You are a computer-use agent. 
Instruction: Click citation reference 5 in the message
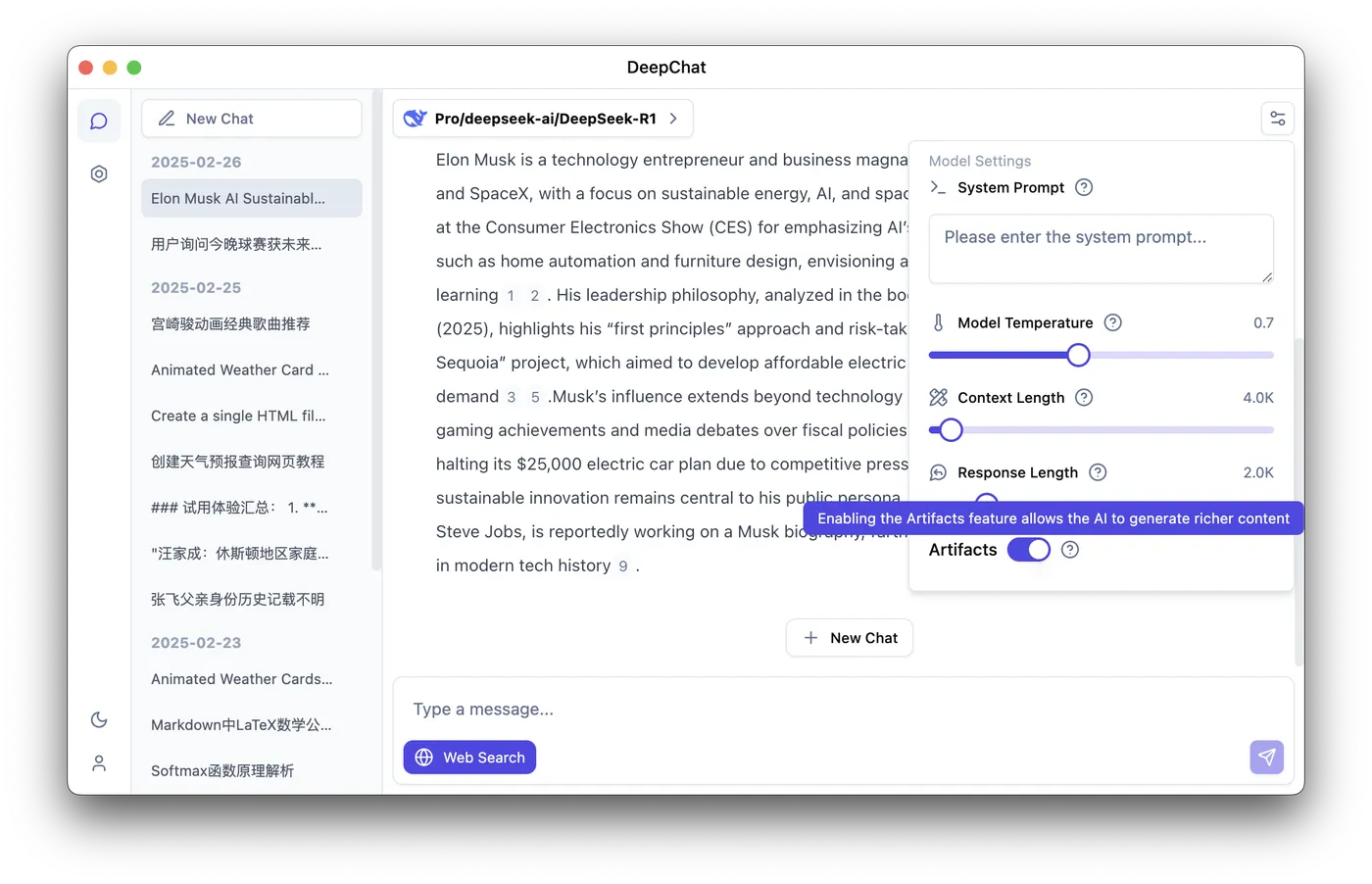(x=535, y=397)
